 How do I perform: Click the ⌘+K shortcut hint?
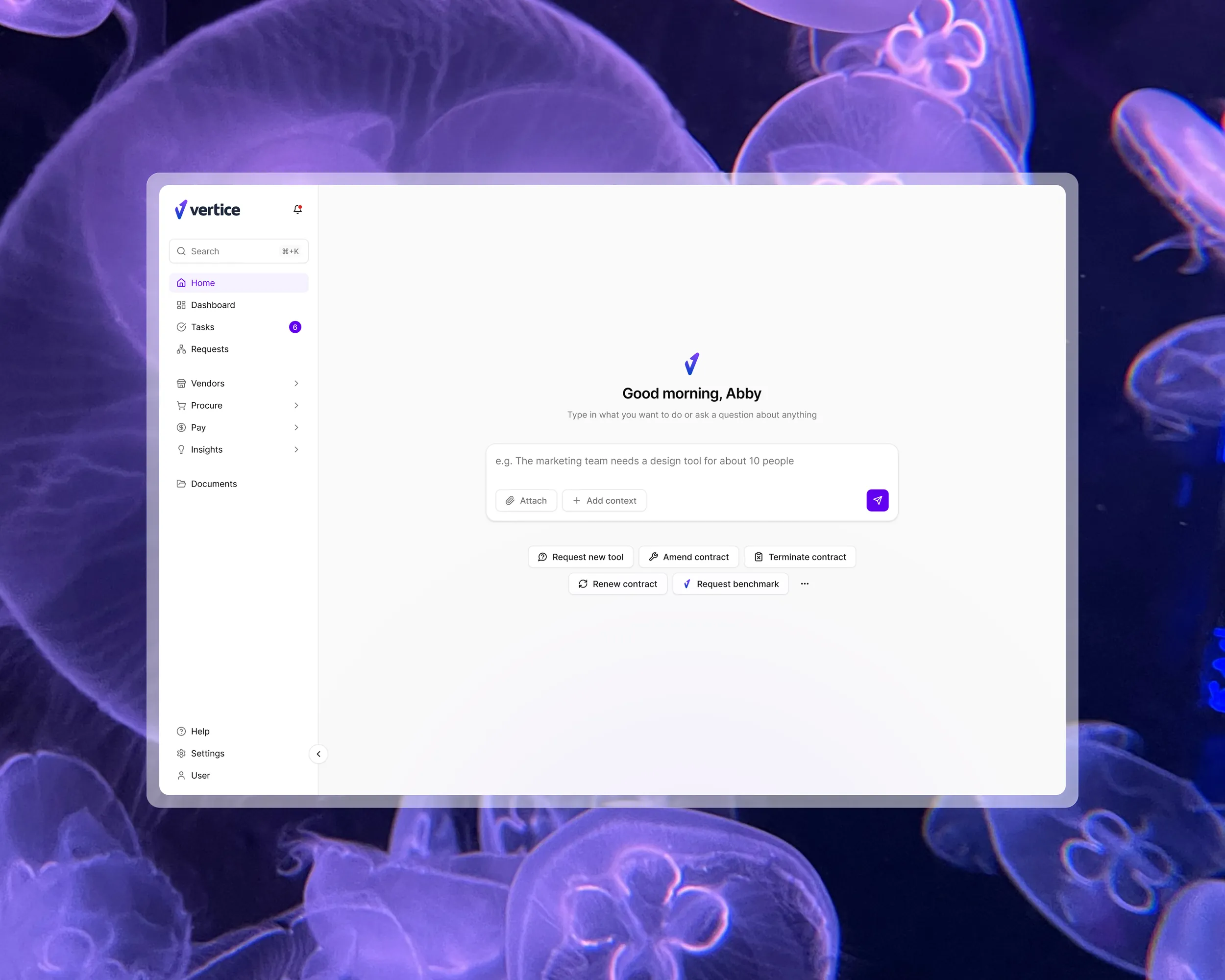[x=291, y=252]
